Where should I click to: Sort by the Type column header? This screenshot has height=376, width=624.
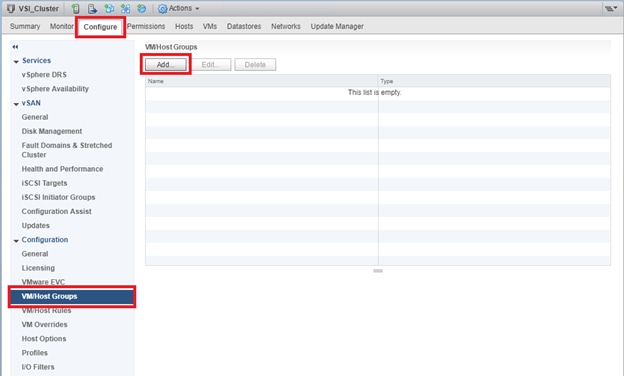(494, 81)
